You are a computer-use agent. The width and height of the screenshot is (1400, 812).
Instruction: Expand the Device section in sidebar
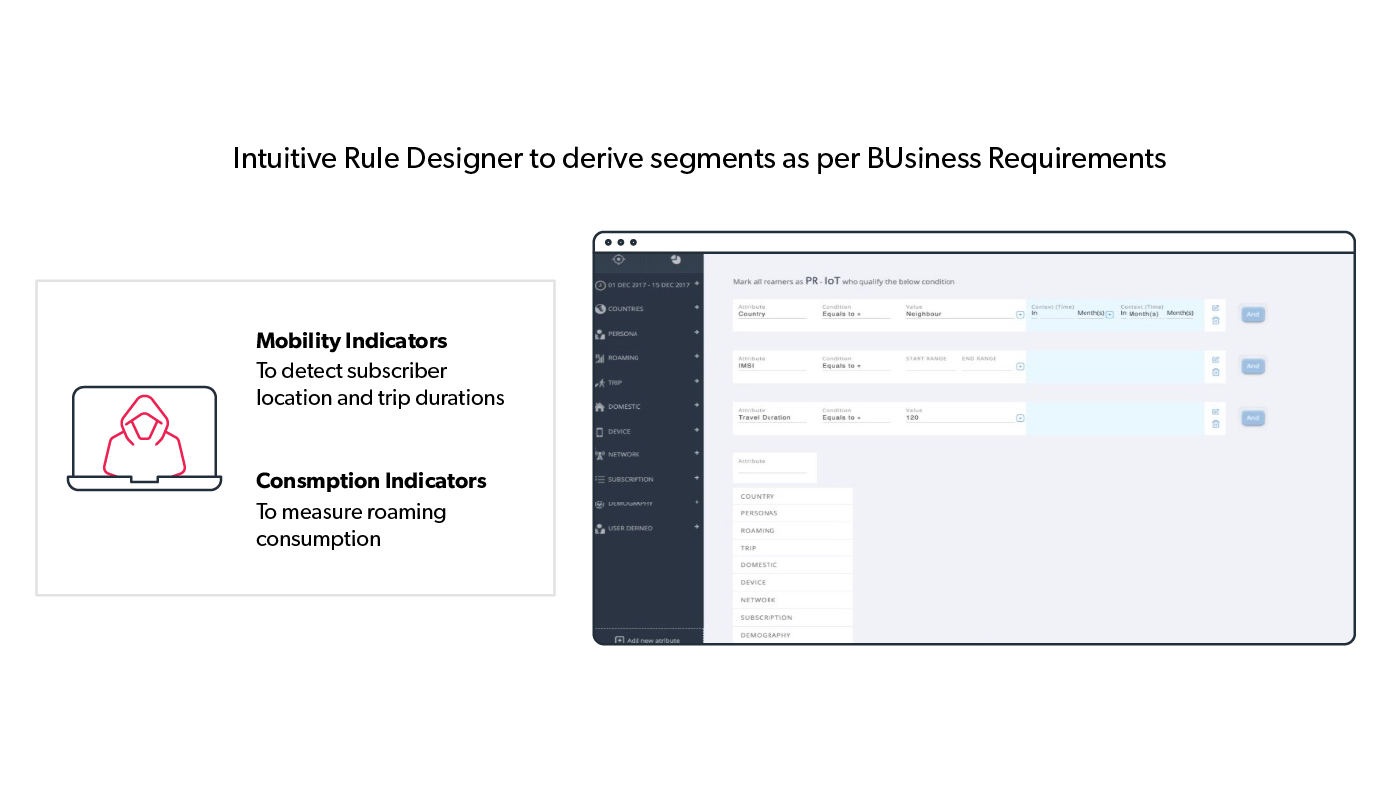click(697, 431)
